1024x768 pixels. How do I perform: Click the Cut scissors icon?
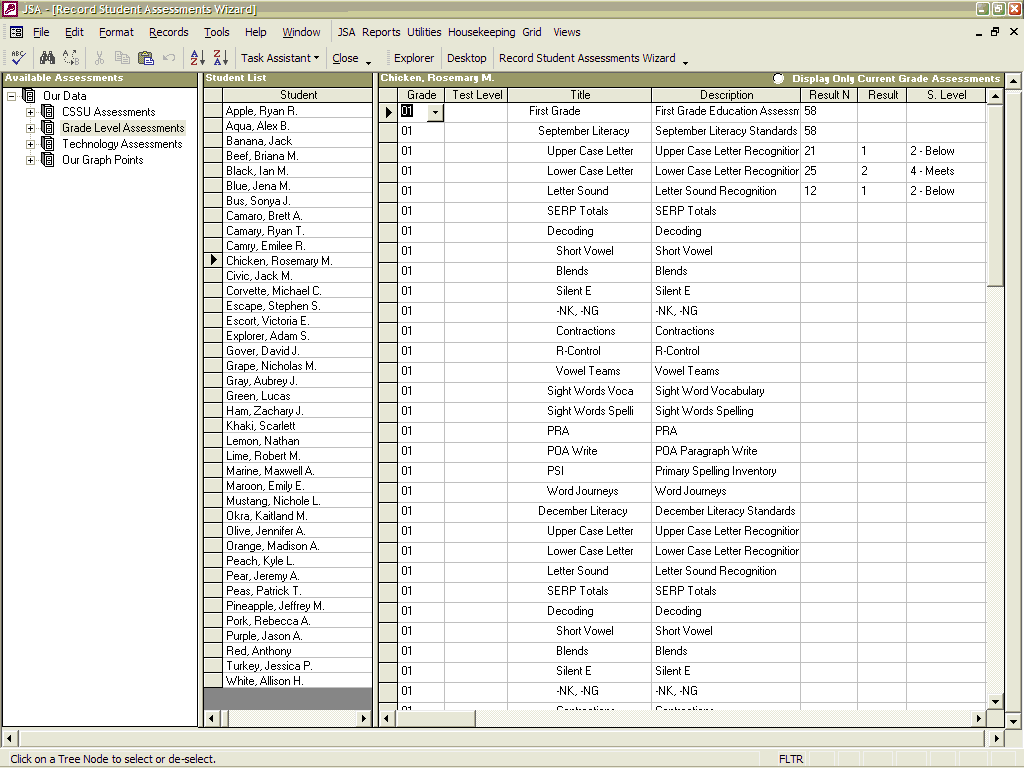coord(99,58)
